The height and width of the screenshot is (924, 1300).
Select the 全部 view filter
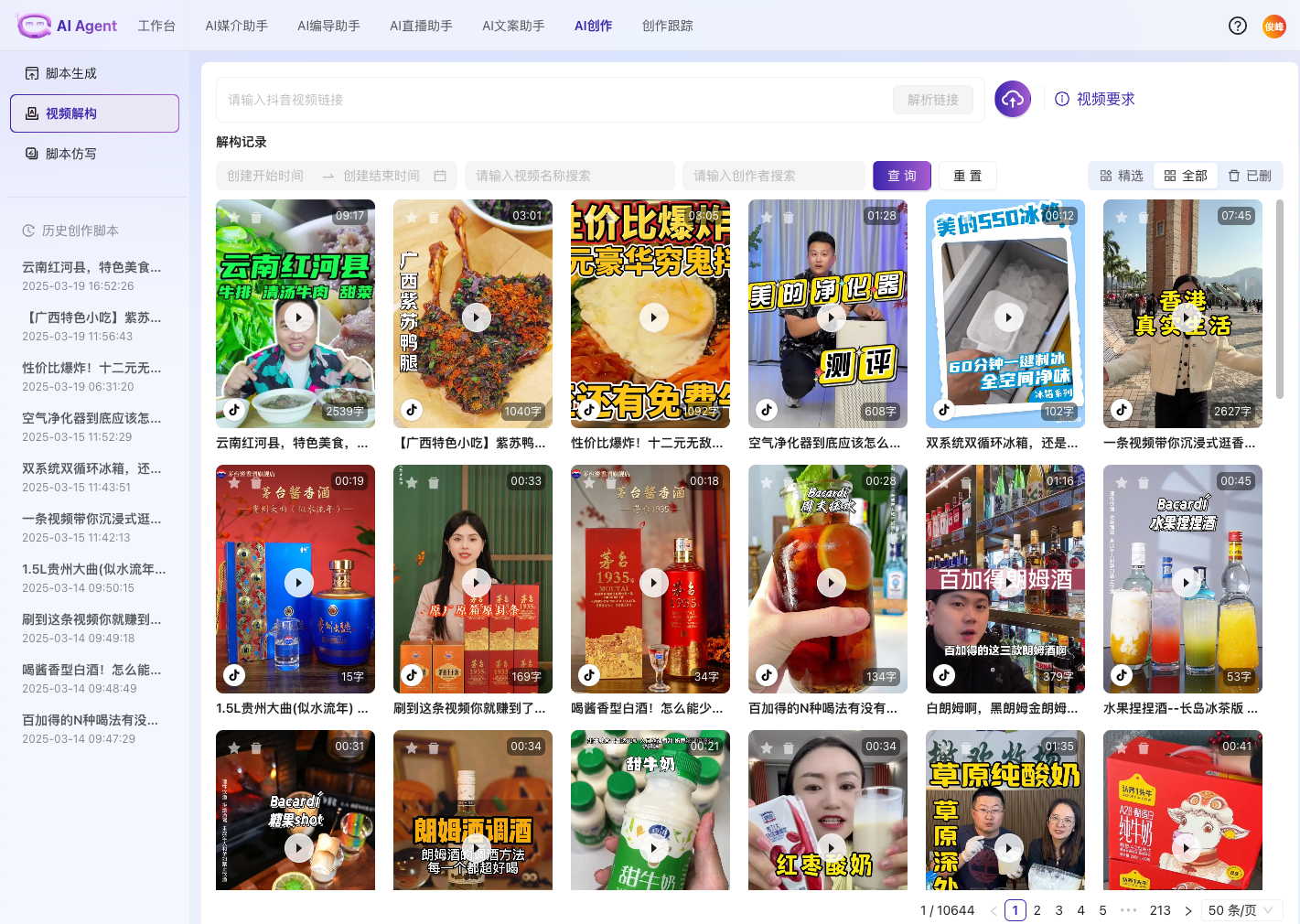[1185, 176]
